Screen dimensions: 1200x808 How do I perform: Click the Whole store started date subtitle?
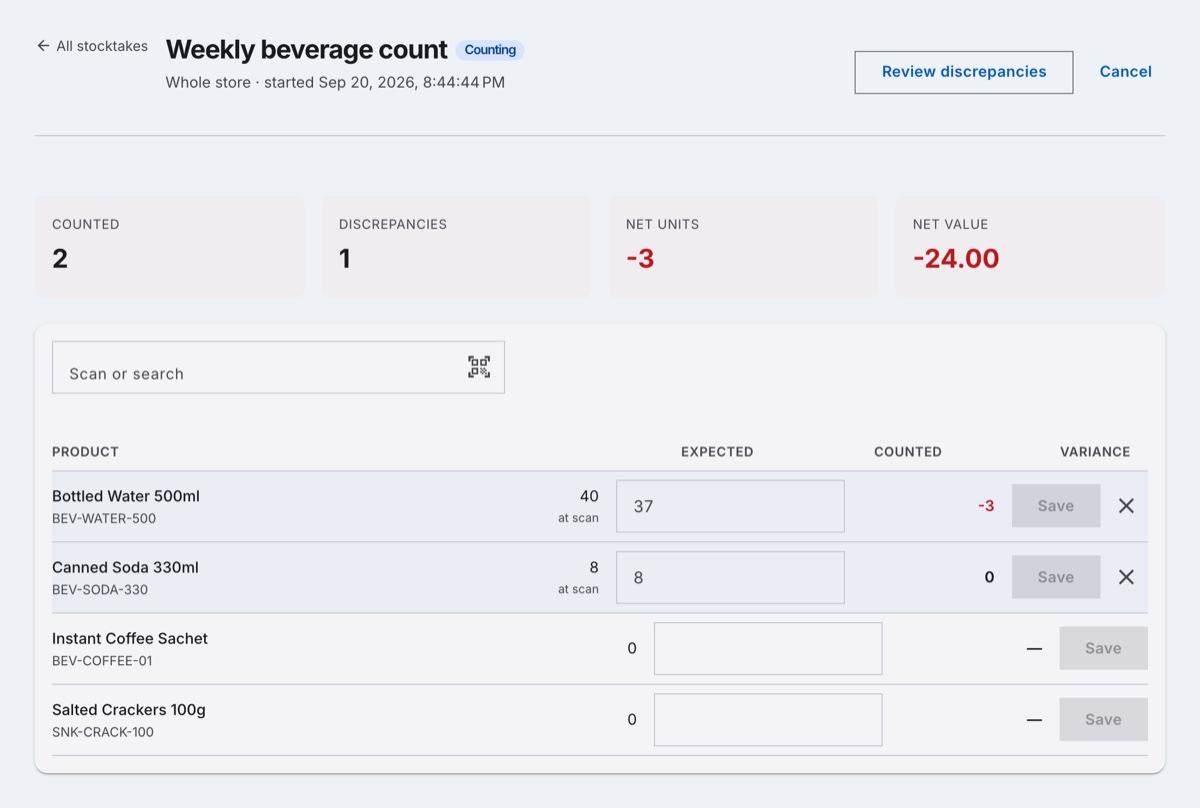tap(335, 82)
